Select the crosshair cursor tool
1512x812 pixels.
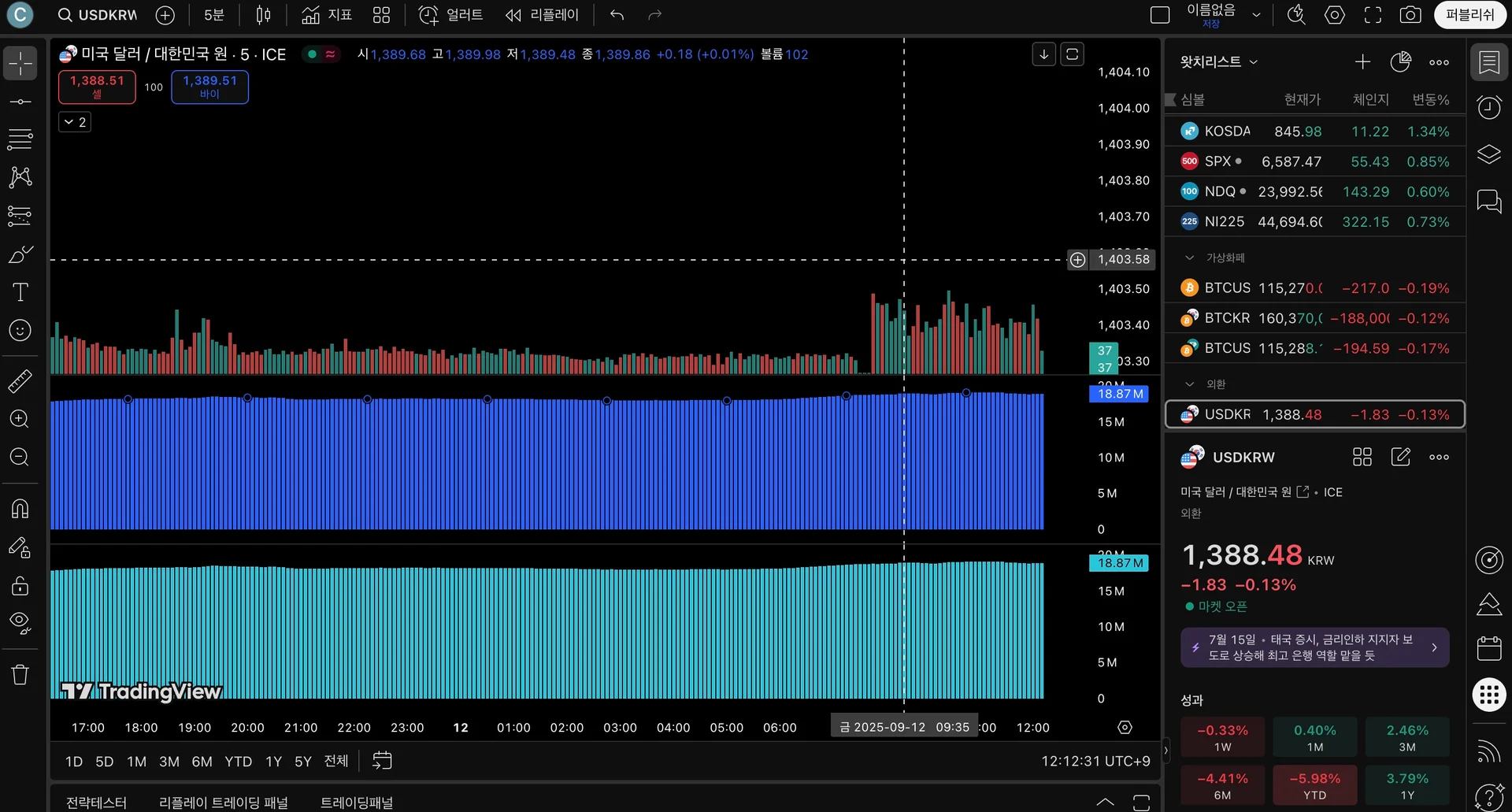coord(20,63)
